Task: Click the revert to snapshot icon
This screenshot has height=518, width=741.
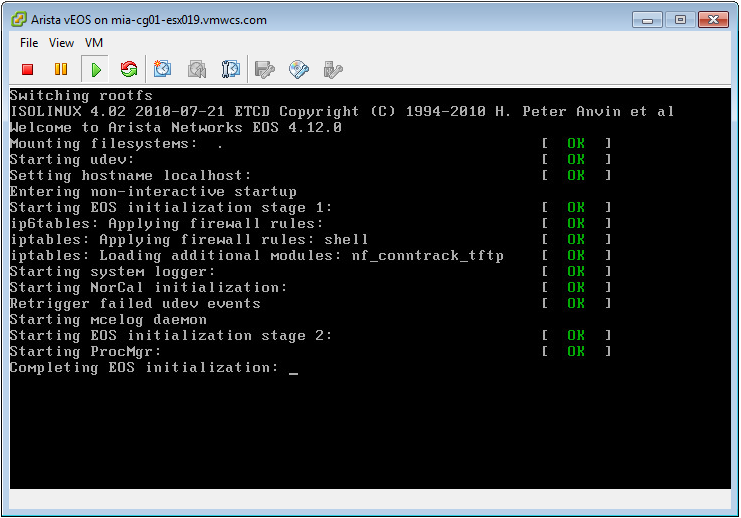Action: [x=197, y=69]
